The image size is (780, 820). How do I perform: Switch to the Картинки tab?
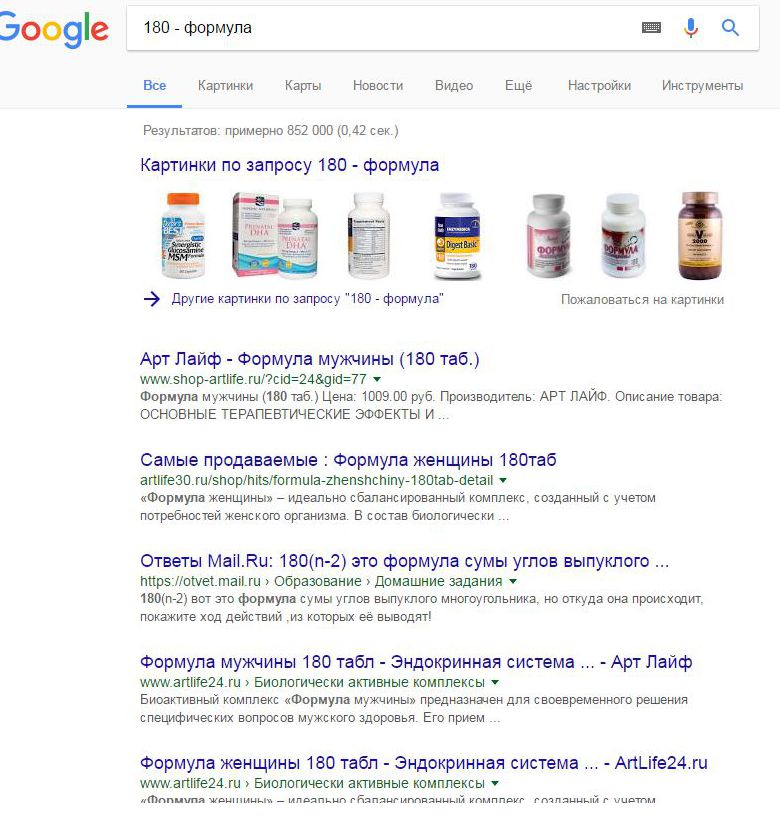click(x=225, y=86)
